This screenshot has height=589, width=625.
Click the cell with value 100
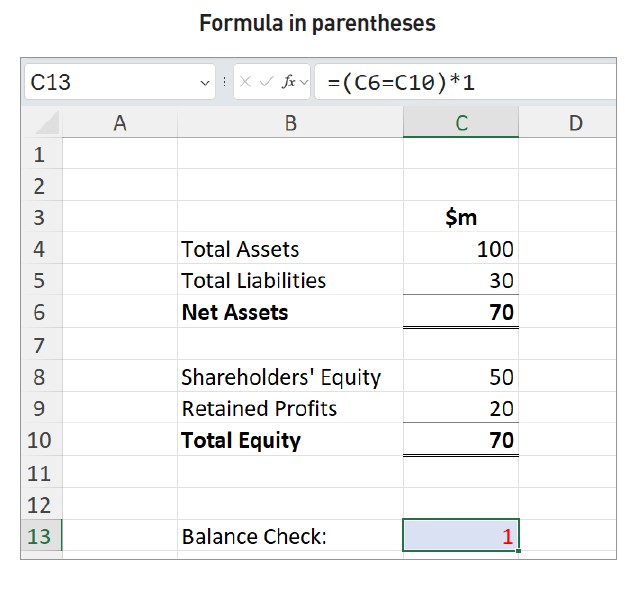(461, 248)
